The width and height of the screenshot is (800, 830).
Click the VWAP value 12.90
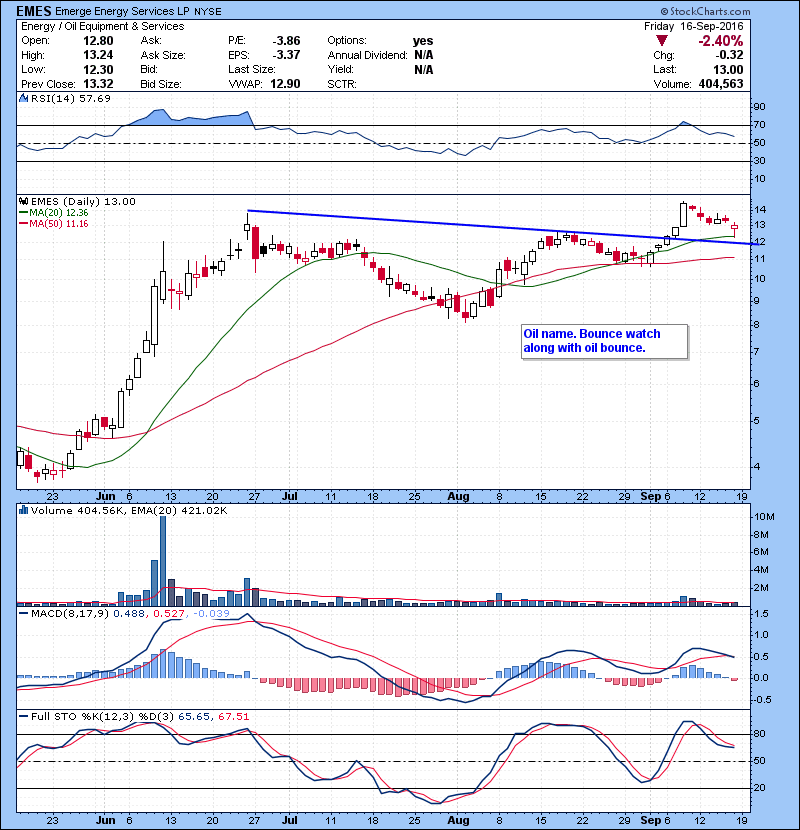285,84
